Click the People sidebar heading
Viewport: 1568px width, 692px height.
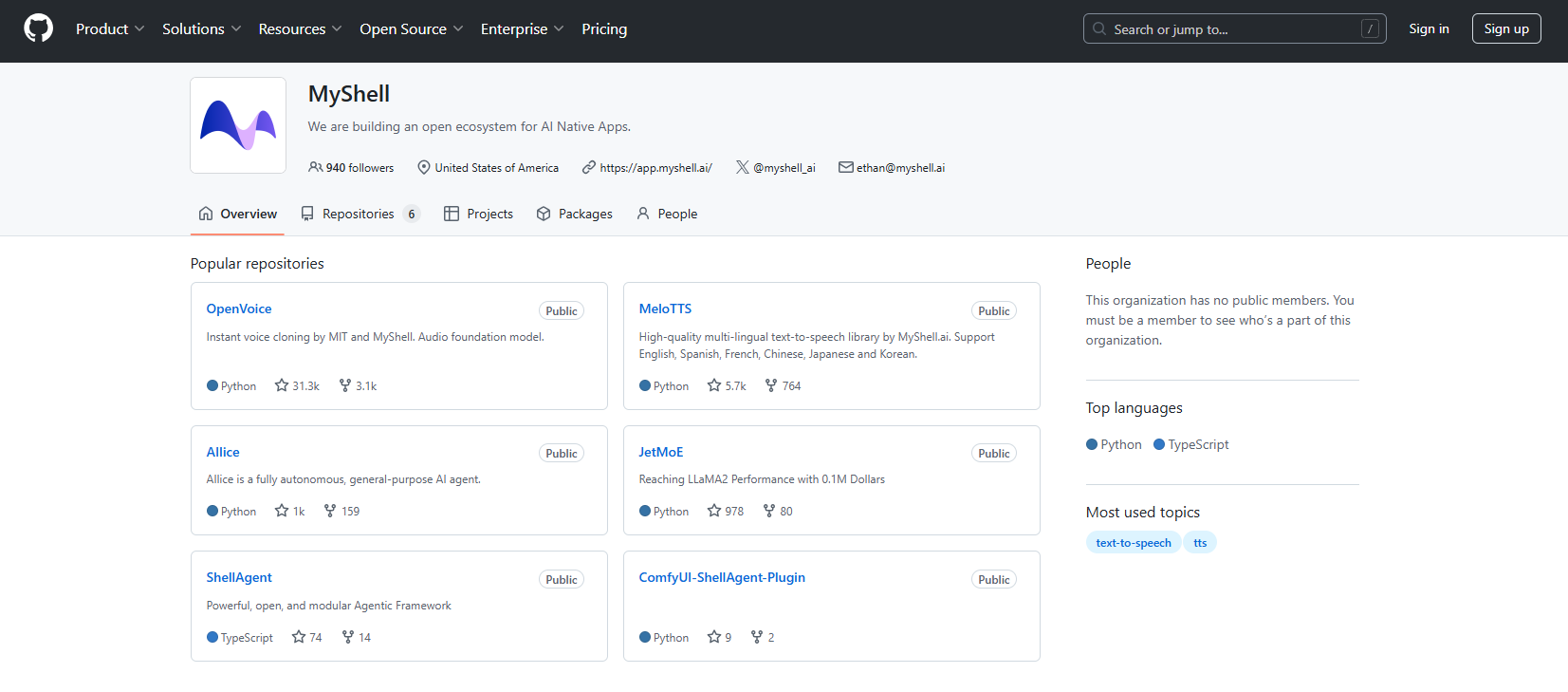coord(1108,263)
